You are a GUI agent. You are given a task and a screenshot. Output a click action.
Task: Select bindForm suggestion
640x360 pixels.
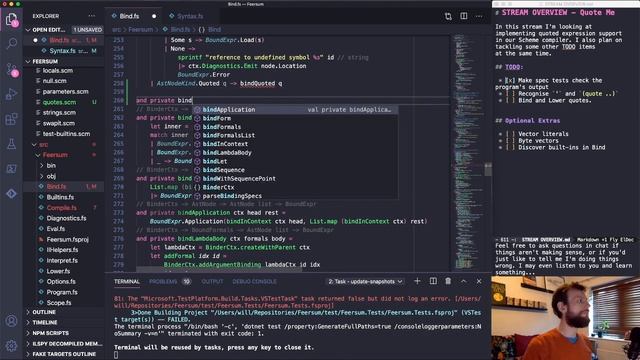pos(294,118)
